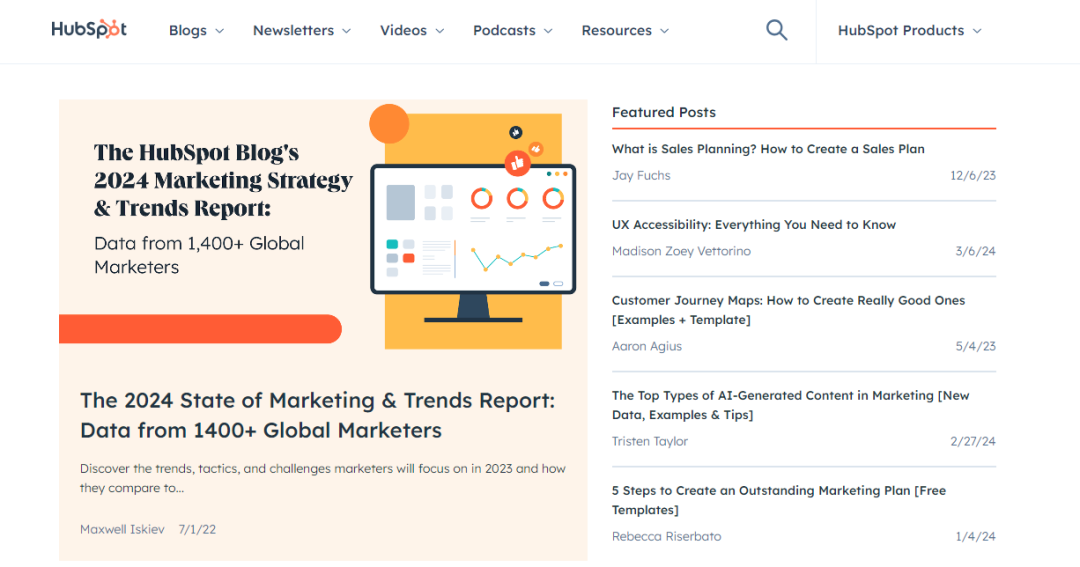
Task: Click author Tristen Taylor
Action: pos(650,441)
